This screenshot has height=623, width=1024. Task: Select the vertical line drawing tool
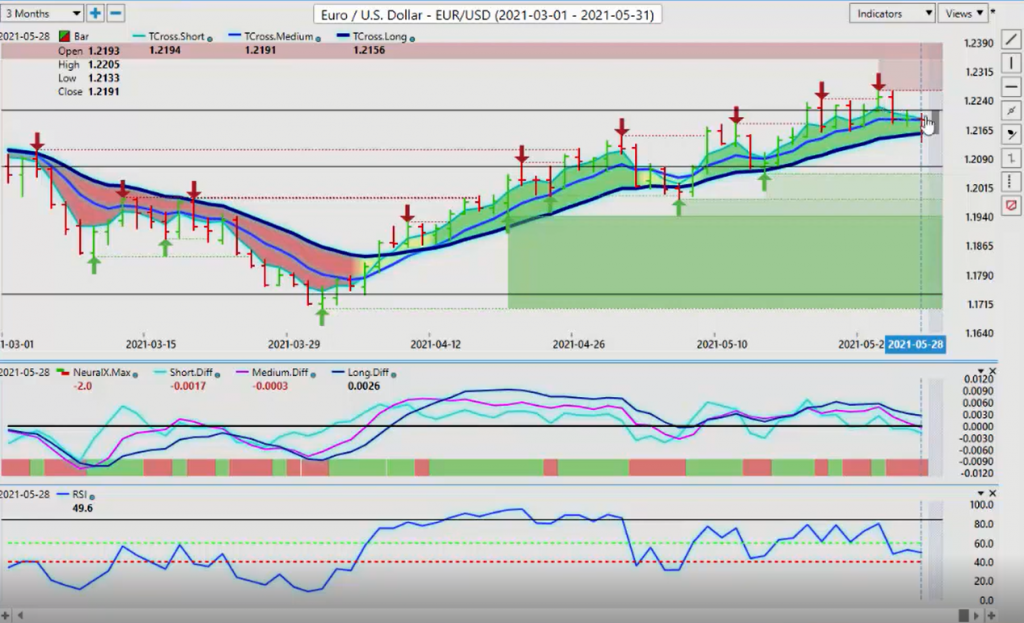pyautogui.click(x=1012, y=62)
